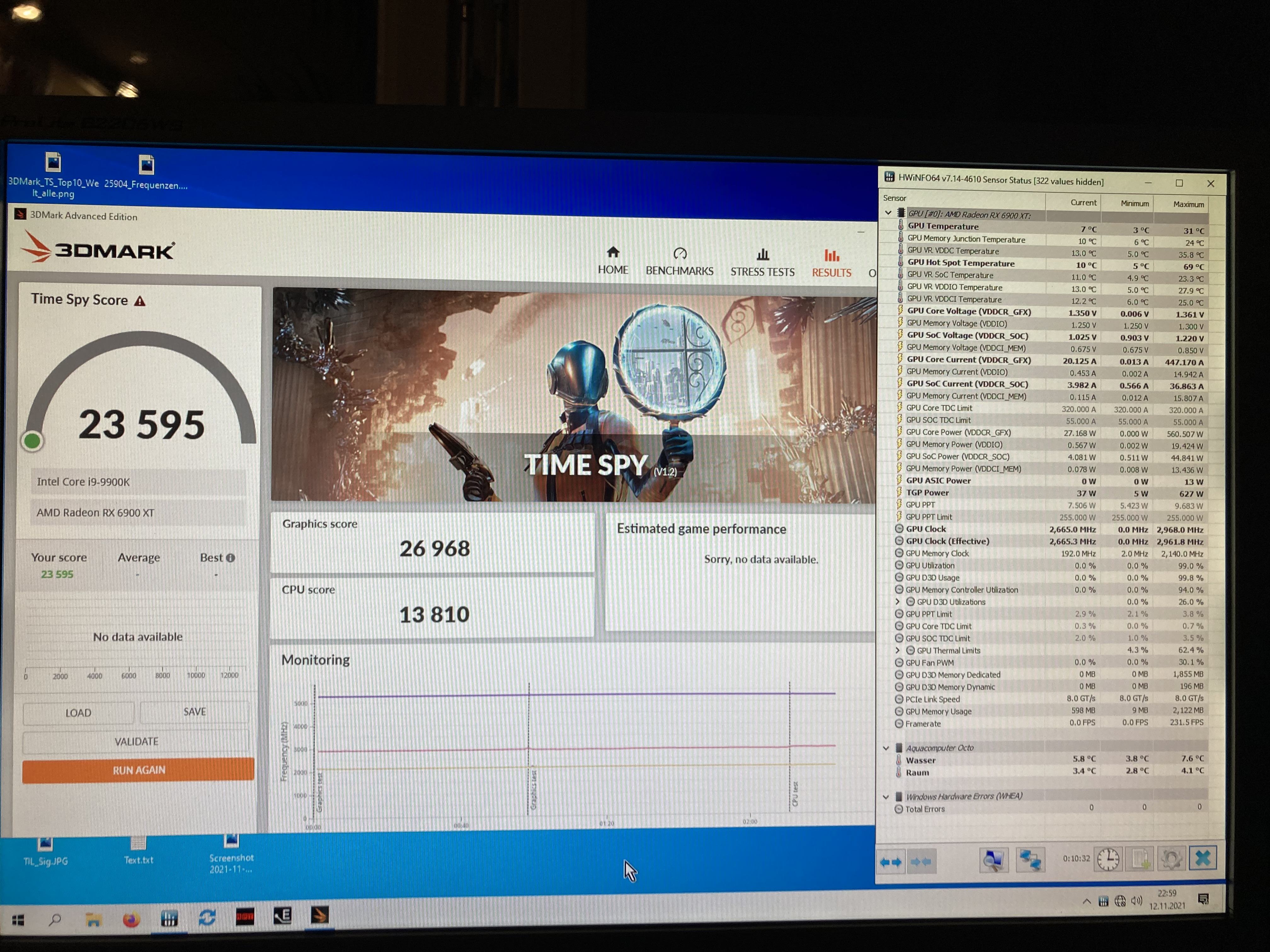Click the taskbar search magnifier

coord(55,920)
